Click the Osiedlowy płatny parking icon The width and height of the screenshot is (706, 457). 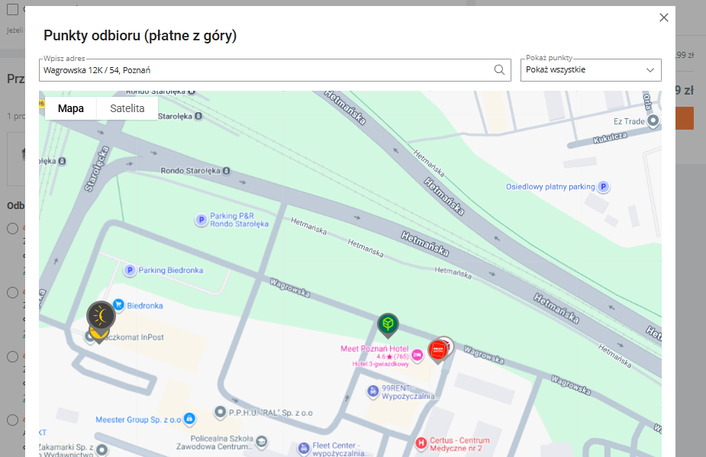tap(603, 187)
